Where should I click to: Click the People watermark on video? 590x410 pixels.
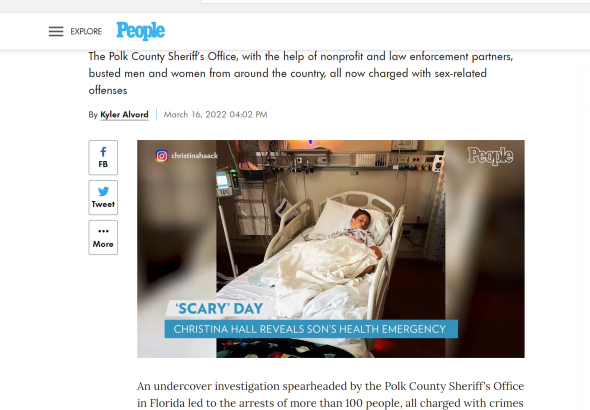[490, 156]
